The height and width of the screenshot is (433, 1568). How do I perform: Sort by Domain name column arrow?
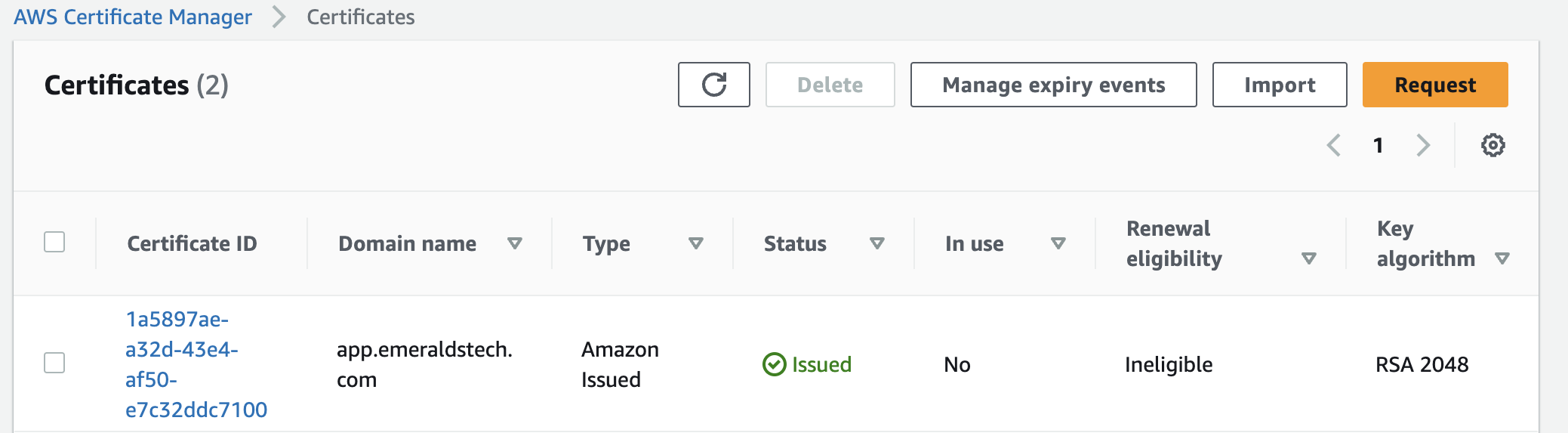coord(515,243)
